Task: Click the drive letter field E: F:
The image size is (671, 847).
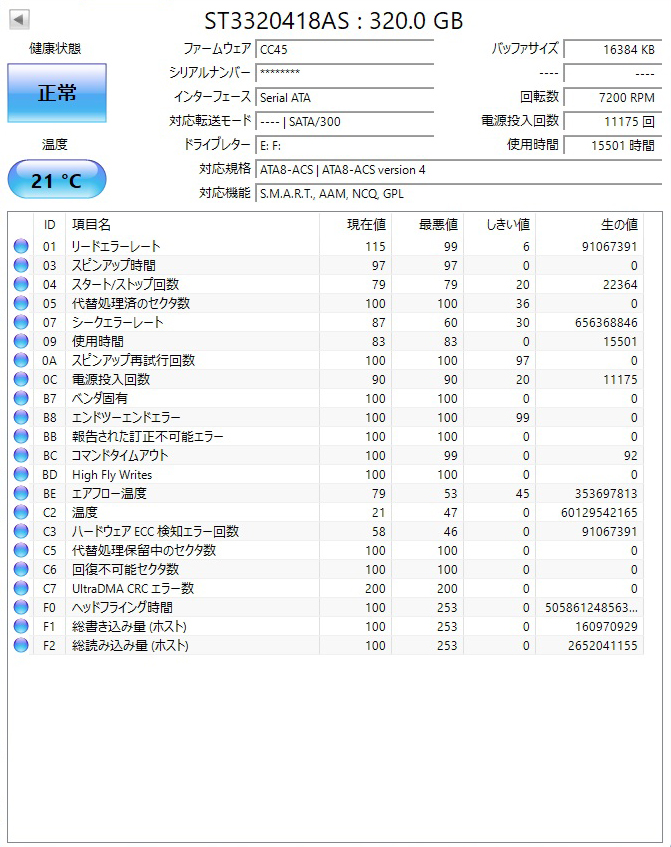Action: click(x=344, y=145)
